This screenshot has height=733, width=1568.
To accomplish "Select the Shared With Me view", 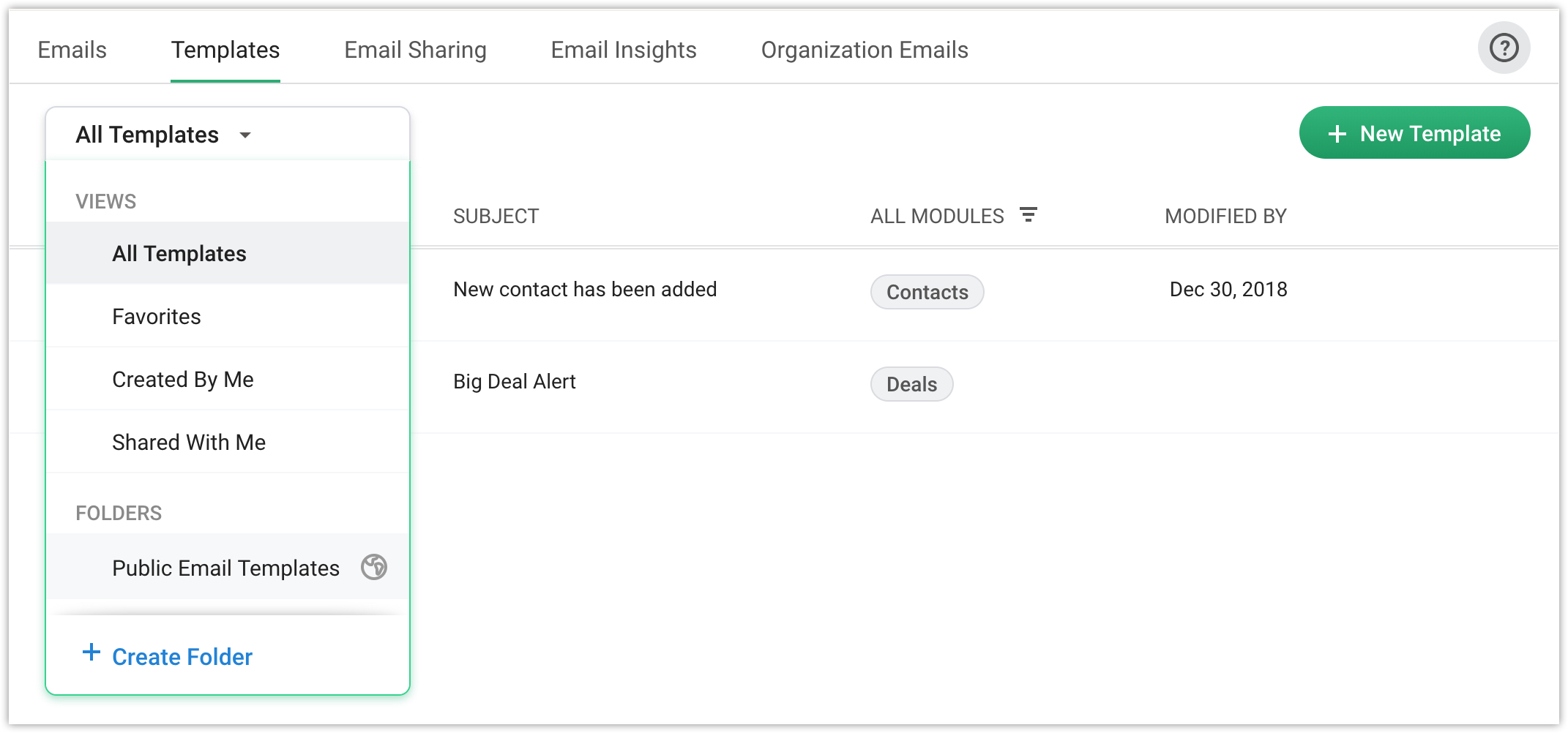I will tap(189, 443).
